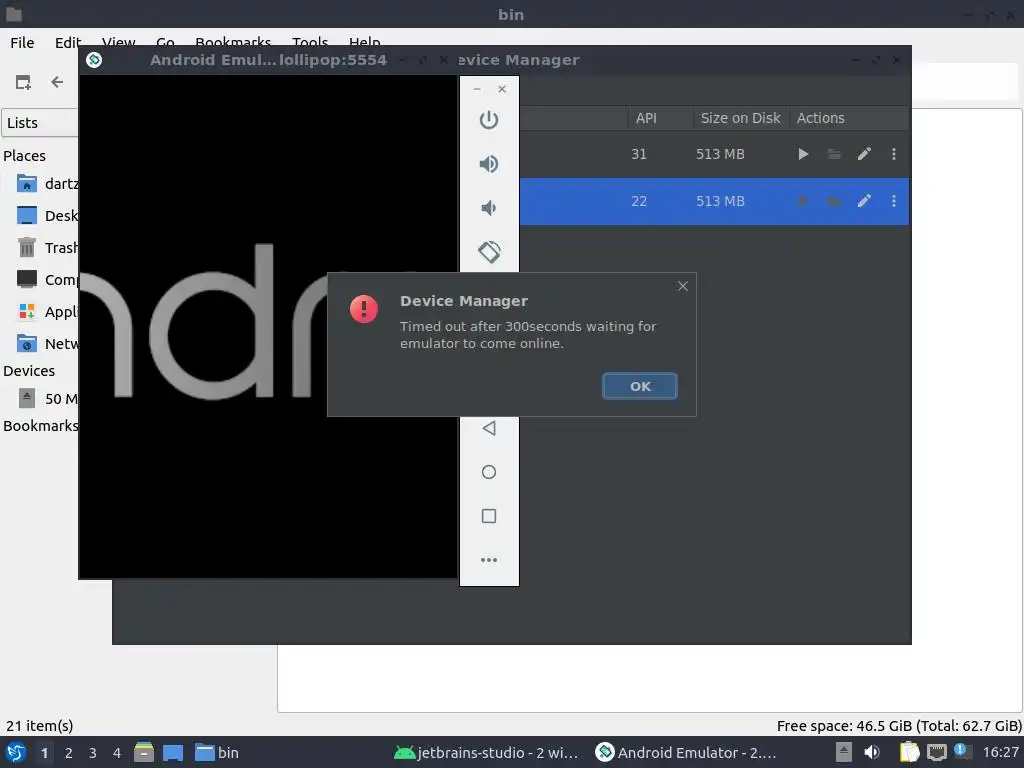Raise volume using emulator volume up icon
The height and width of the screenshot is (768, 1024).
(x=488, y=164)
